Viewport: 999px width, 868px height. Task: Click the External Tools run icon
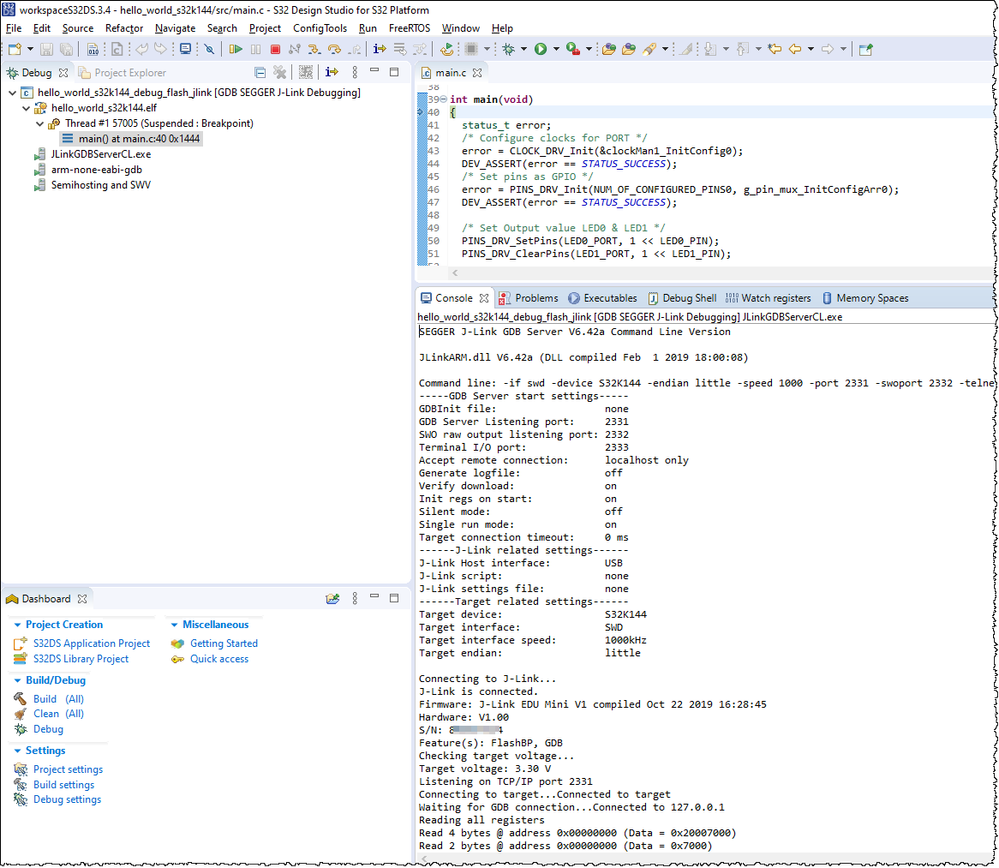click(x=573, y=49)
